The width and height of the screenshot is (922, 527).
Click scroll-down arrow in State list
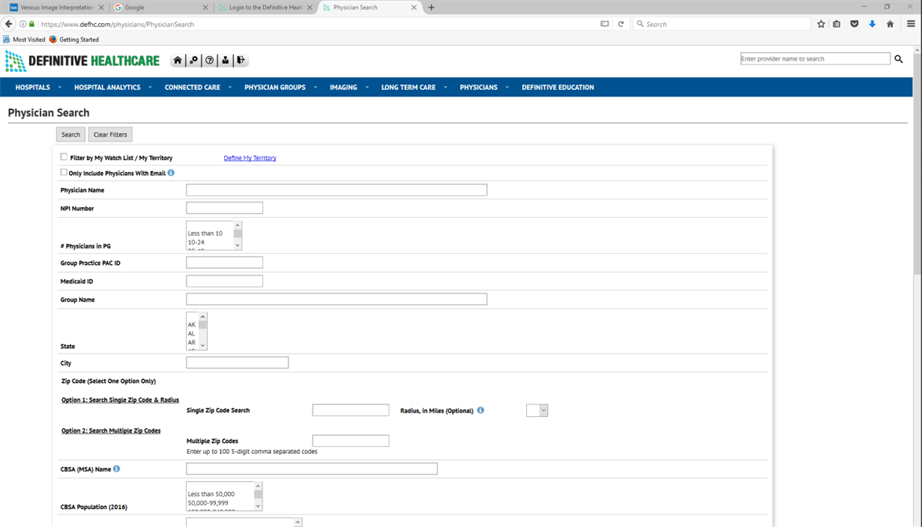[x=203, y=346]
